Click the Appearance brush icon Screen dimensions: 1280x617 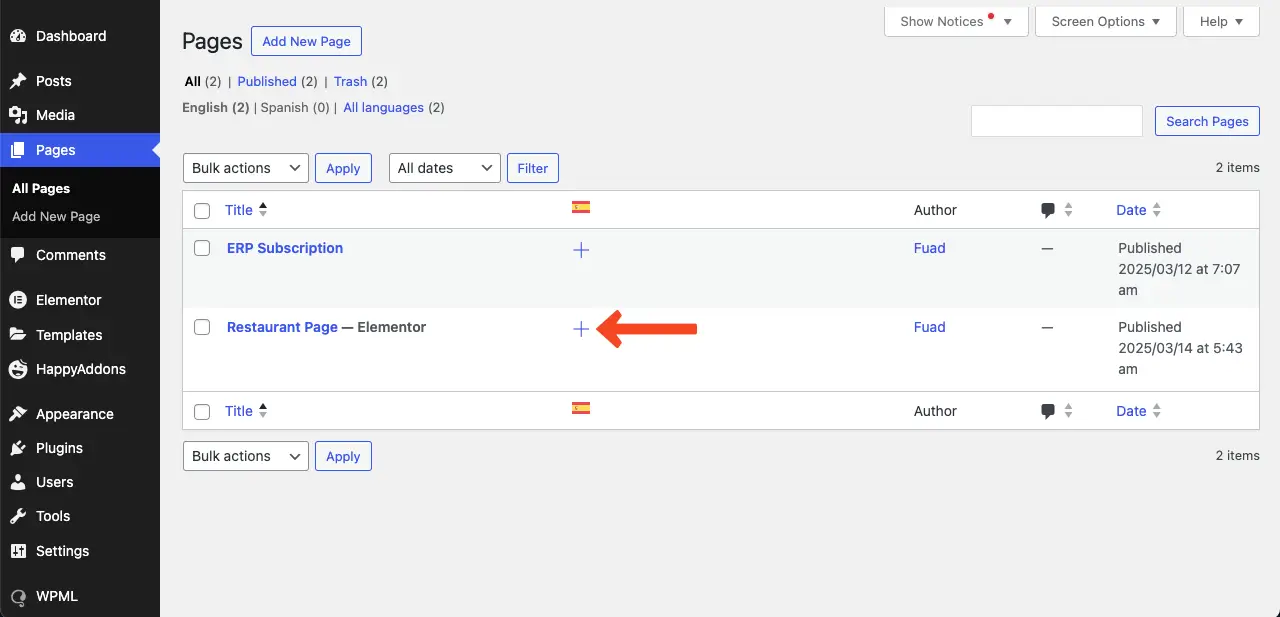(x=18, y=414)
